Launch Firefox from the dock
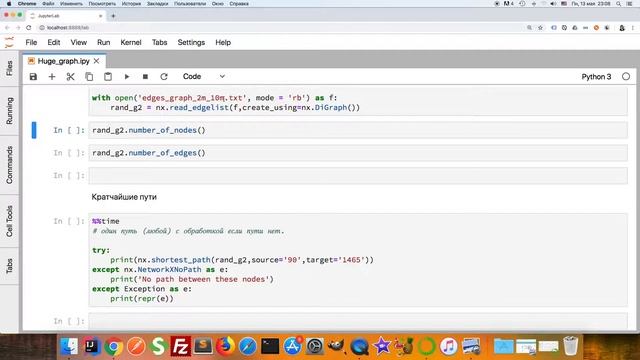The image size is (640, 360). (x=225, y=347)
